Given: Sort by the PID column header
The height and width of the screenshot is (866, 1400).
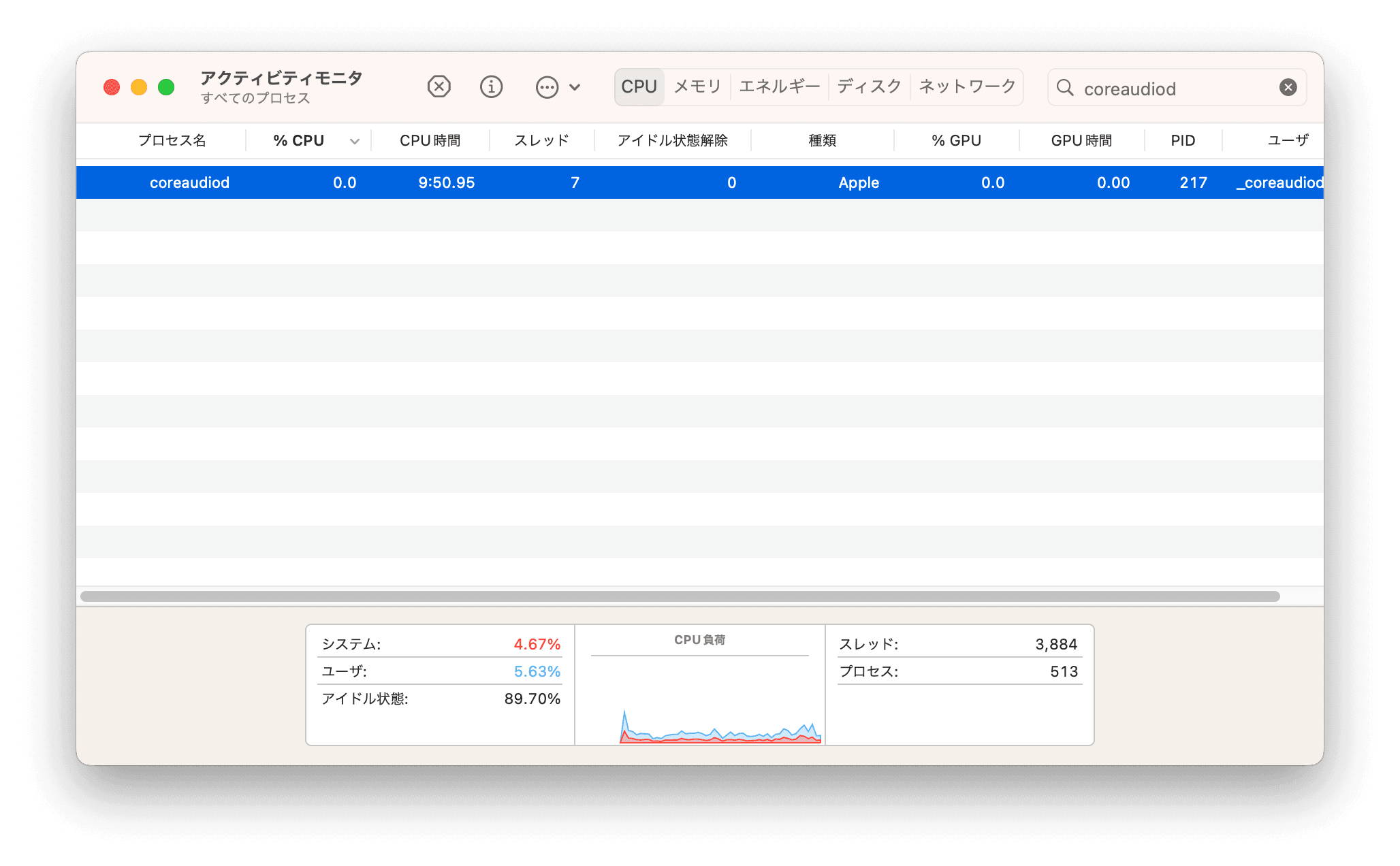Looking at the screenshot, I should point(1183,140).
